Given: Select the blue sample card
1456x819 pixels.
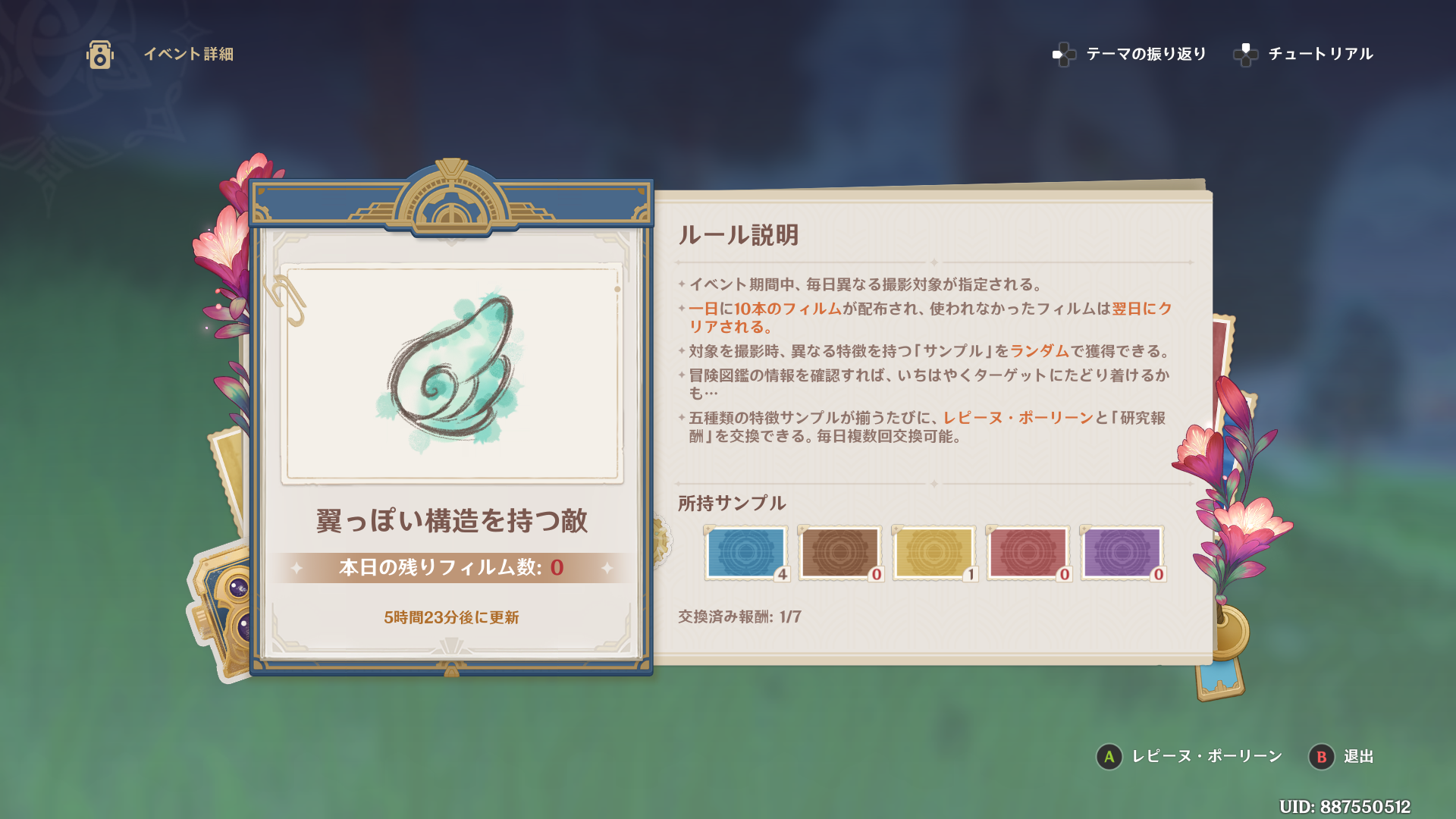Looking at the screenshot, I should (746, 554).
